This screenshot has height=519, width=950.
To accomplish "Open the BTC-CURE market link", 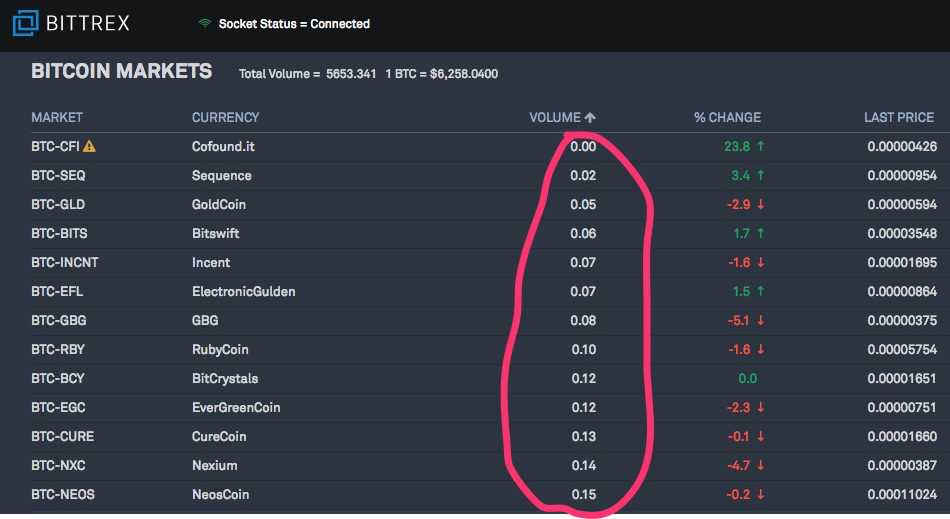I will coord(62,437).
